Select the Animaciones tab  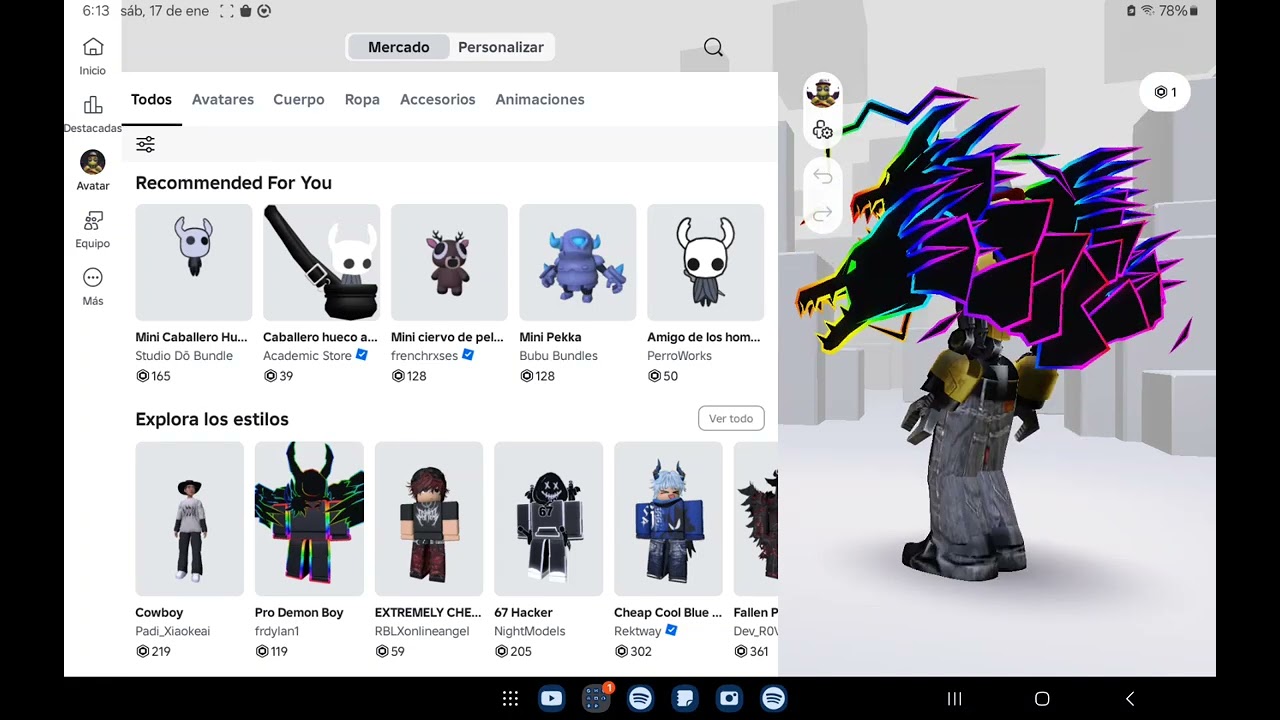[540, 99]
